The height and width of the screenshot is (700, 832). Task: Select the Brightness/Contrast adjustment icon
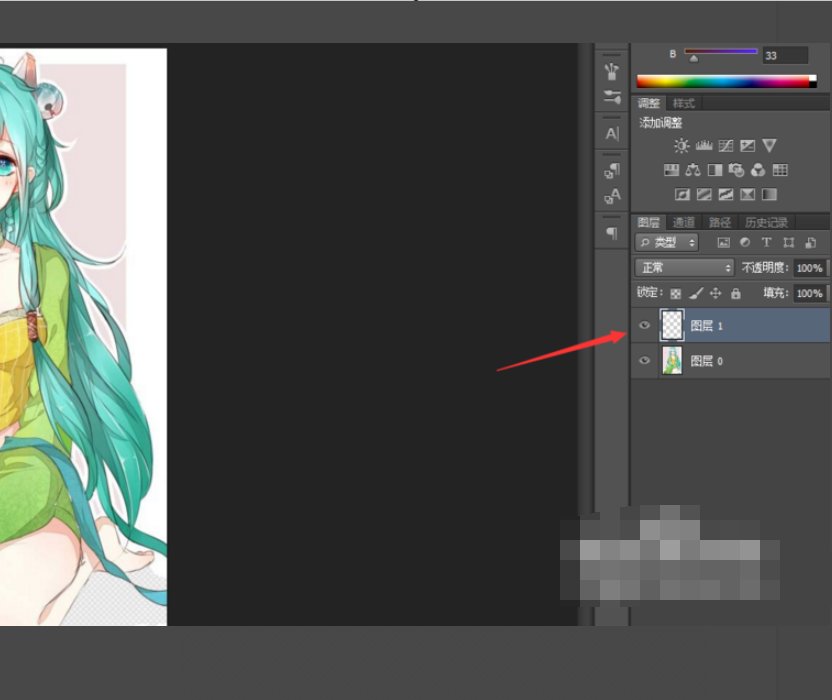(x=681, y=145)
